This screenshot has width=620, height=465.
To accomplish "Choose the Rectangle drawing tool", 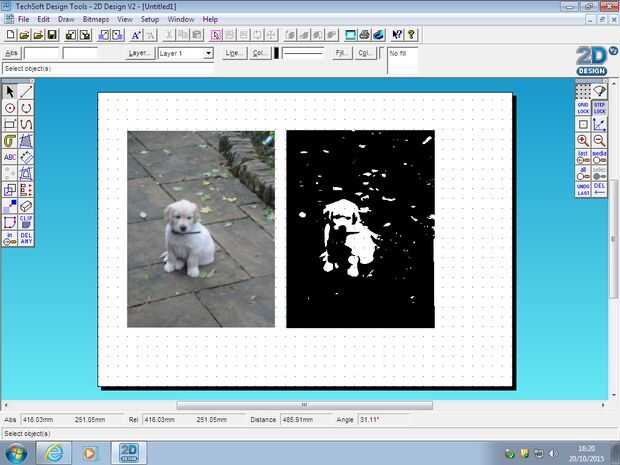I will [10, 124].
